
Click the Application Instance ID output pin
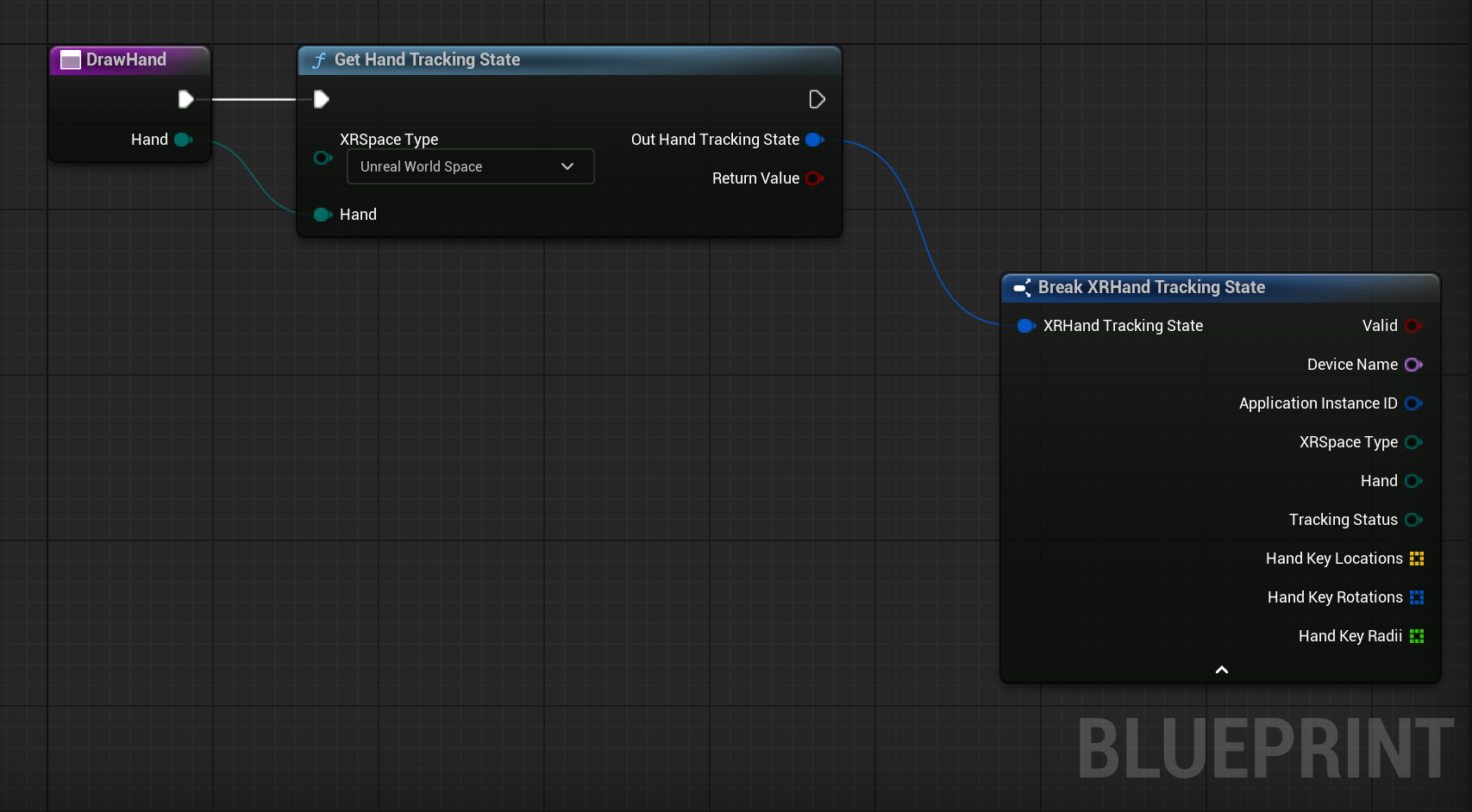tap(1412, 403)
